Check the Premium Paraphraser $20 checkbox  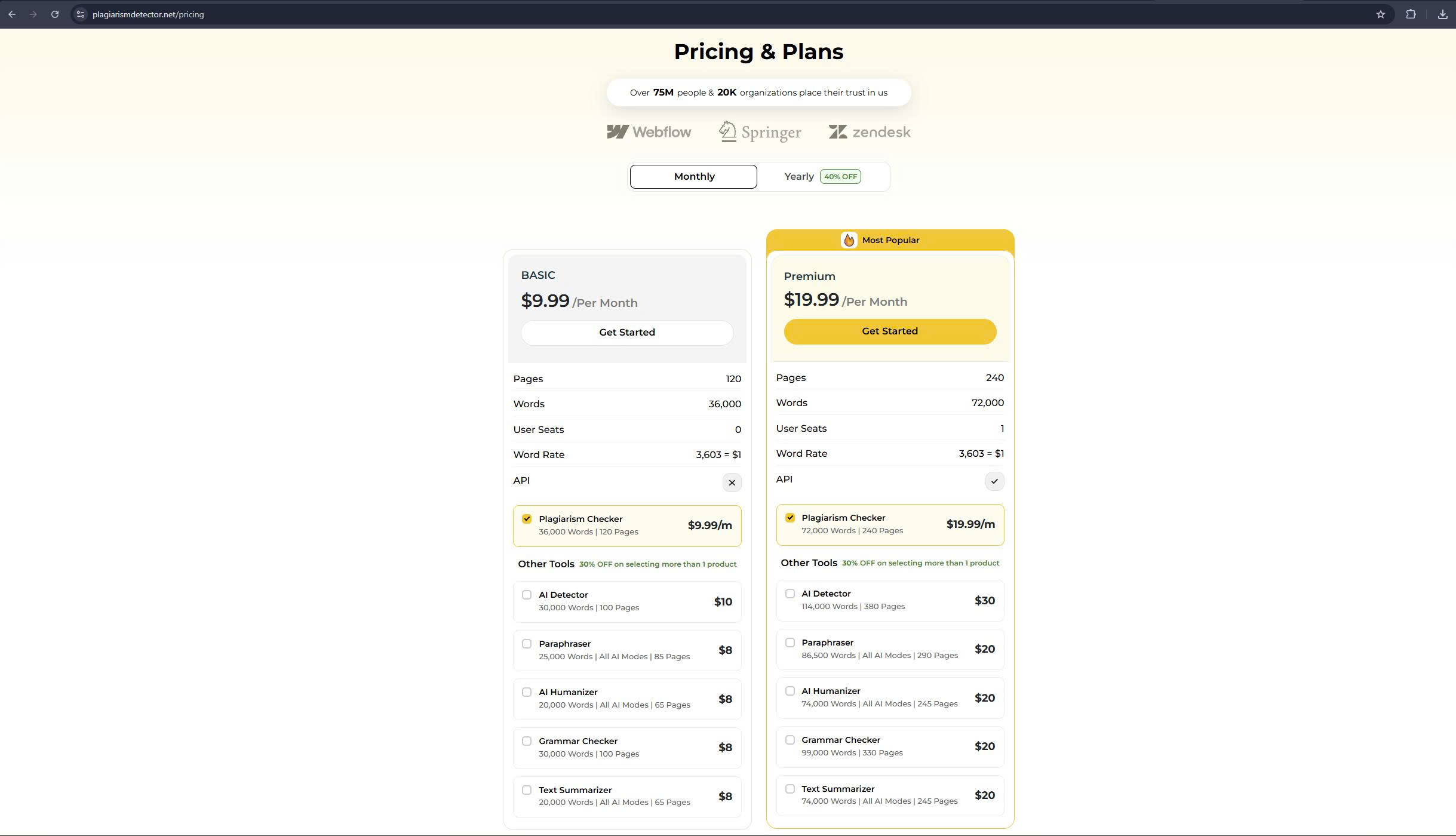pyautogui.click(x=790, y=643)
